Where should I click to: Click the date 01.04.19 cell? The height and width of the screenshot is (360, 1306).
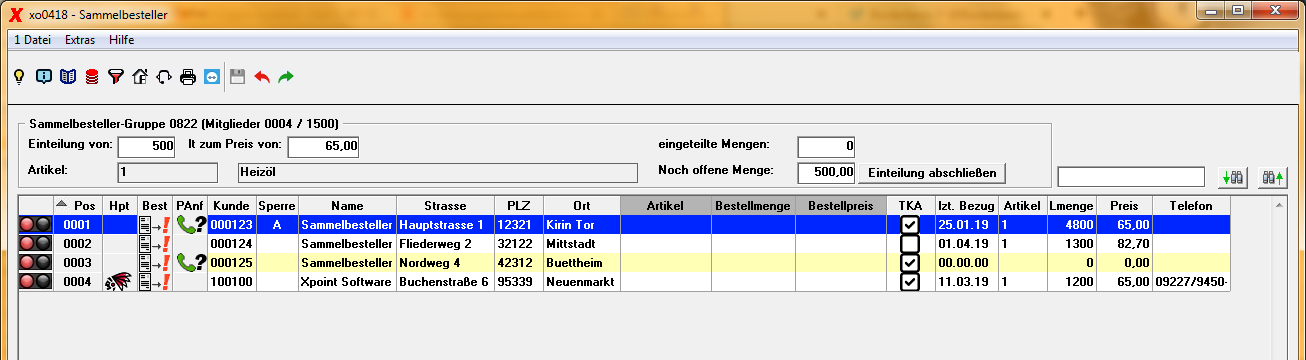[x=968, y=244]
